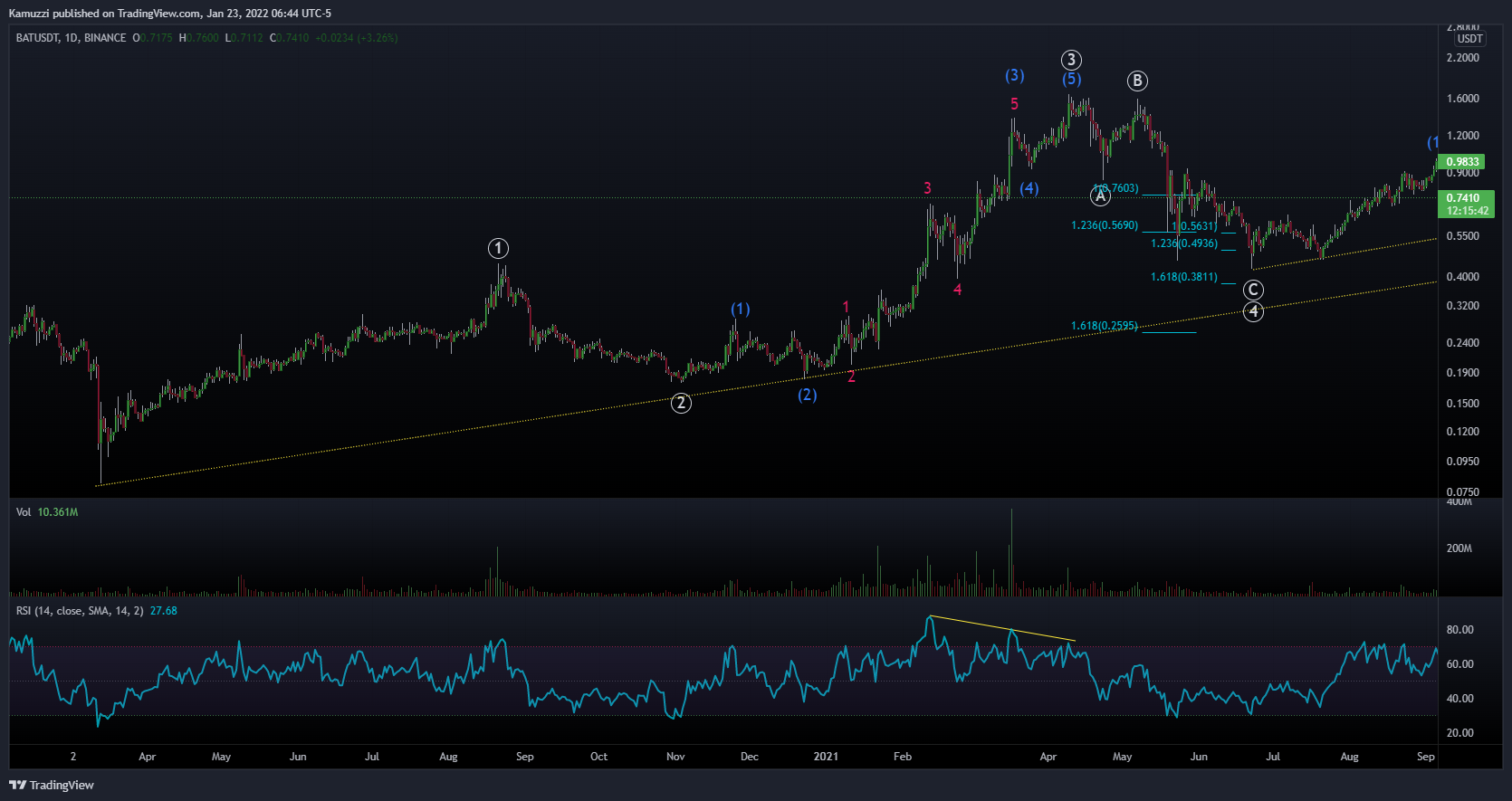Select the red 4 sub-wave label
Image resolution: width=1512 pixels, height=801 pixels.
click(x=958, y=290)
